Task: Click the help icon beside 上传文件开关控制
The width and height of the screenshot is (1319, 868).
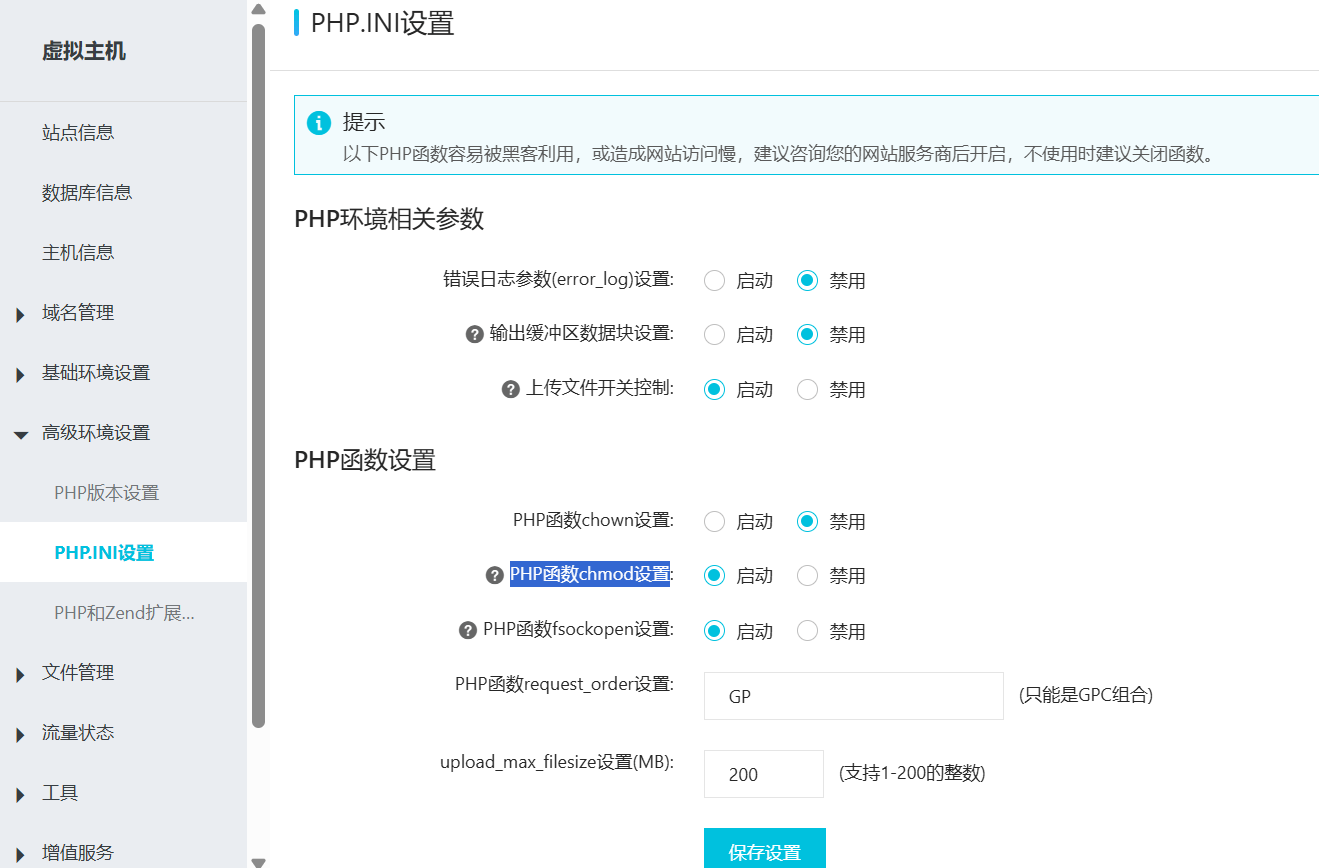Action: (509, 389)
